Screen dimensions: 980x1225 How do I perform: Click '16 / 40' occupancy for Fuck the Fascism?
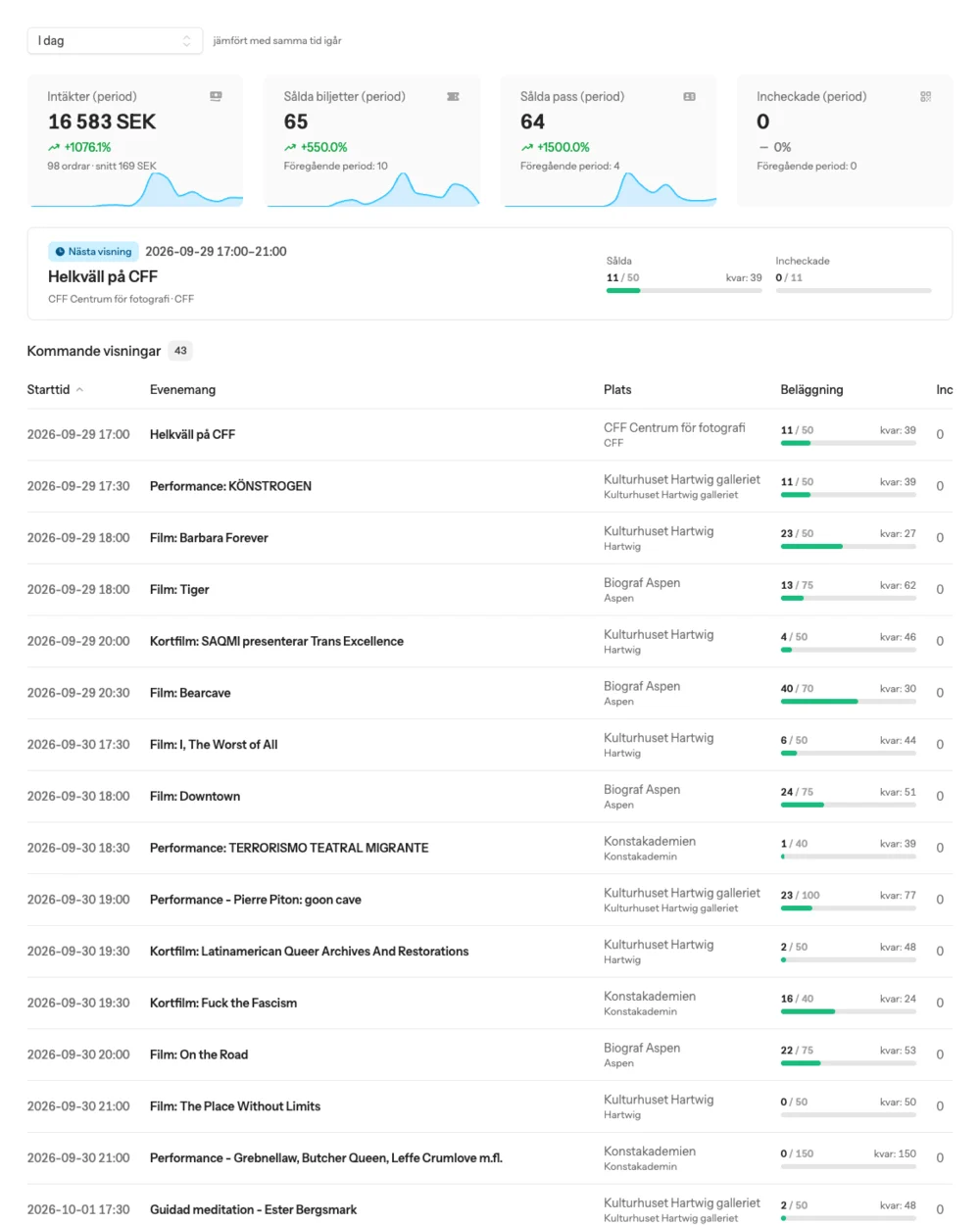click(x=797, y=999)
